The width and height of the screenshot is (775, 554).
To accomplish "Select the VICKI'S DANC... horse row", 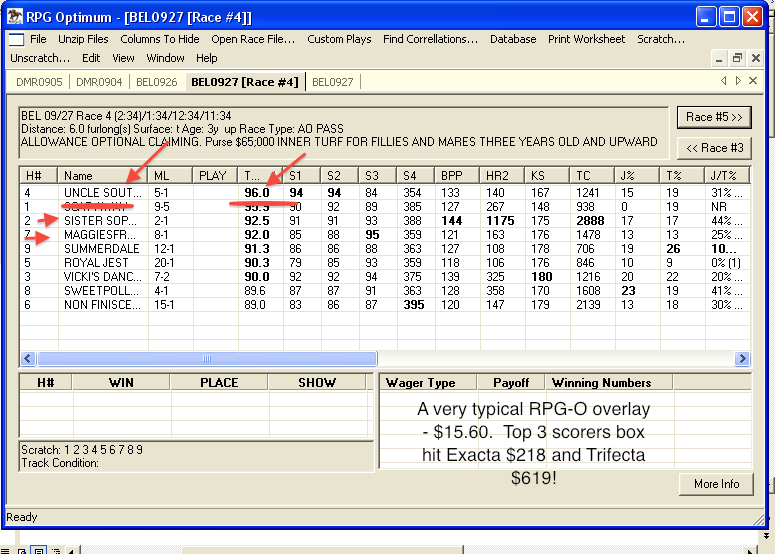I will (x=385, y=277).
